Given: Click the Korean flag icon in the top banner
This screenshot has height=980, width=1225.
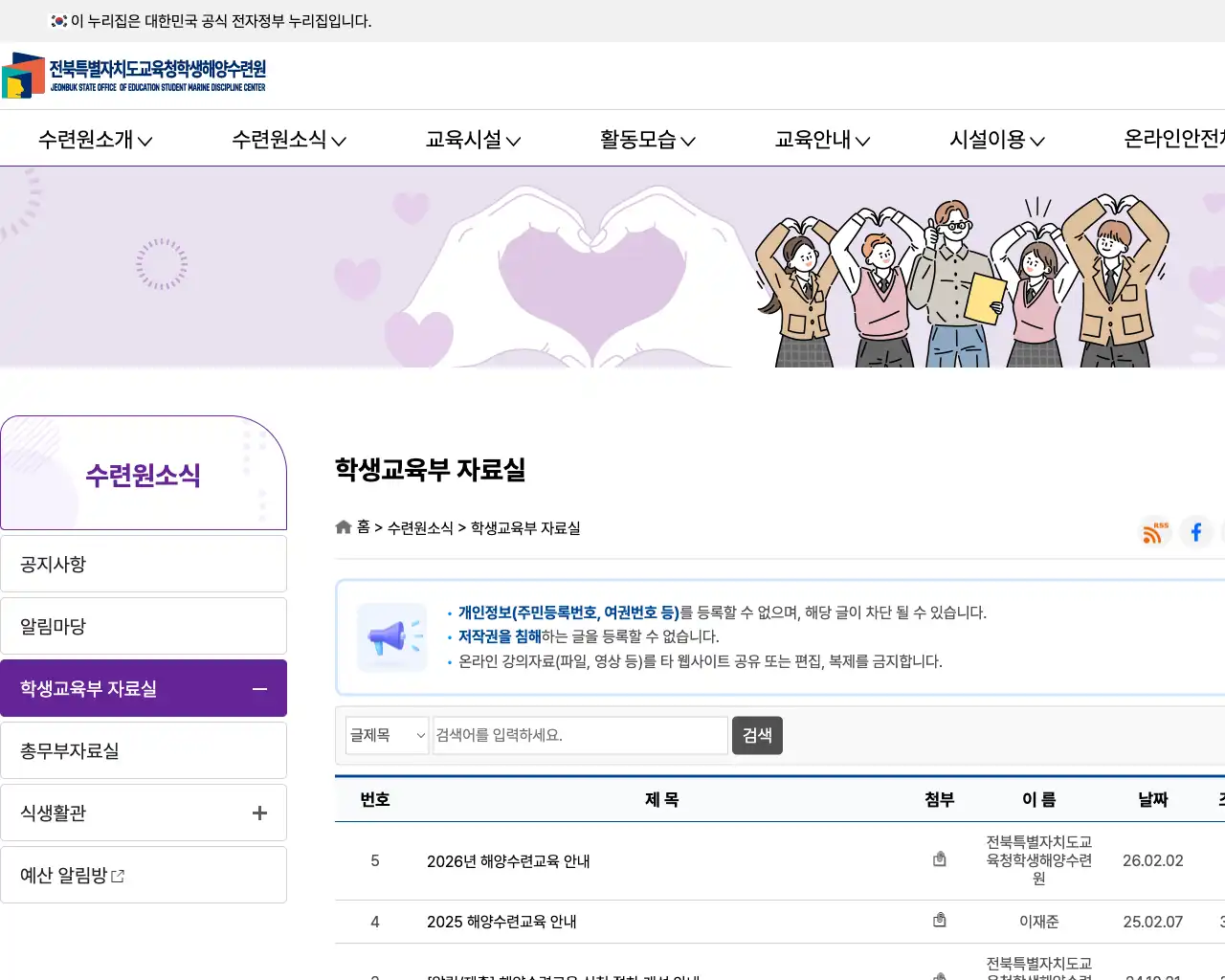Looking at the screenshot, I should [x=59, y=20].
